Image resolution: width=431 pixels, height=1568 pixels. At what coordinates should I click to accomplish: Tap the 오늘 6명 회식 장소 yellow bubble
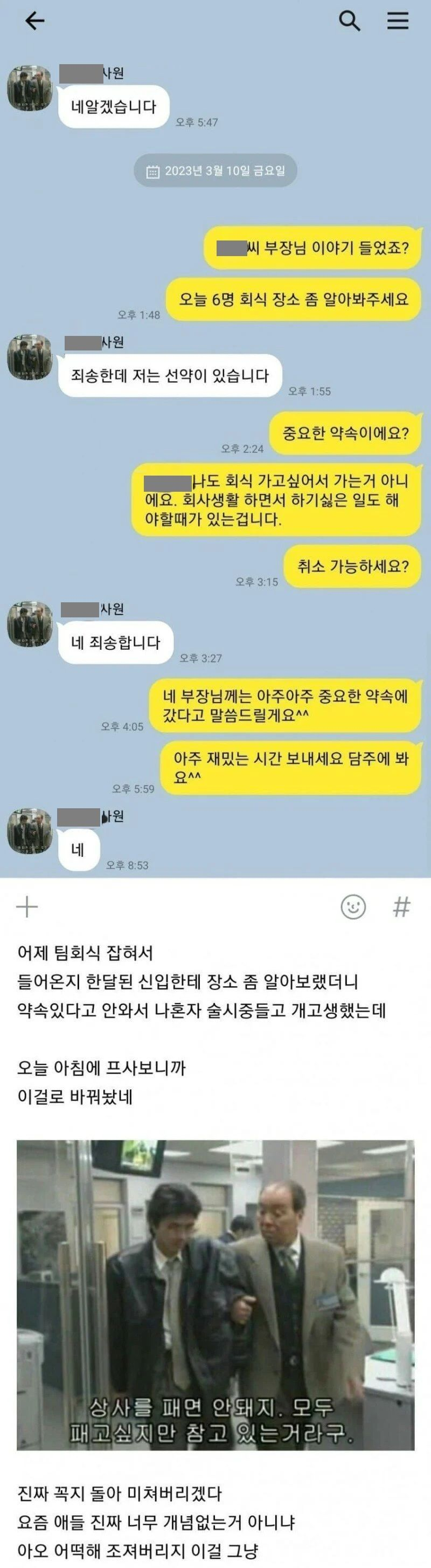294,299
